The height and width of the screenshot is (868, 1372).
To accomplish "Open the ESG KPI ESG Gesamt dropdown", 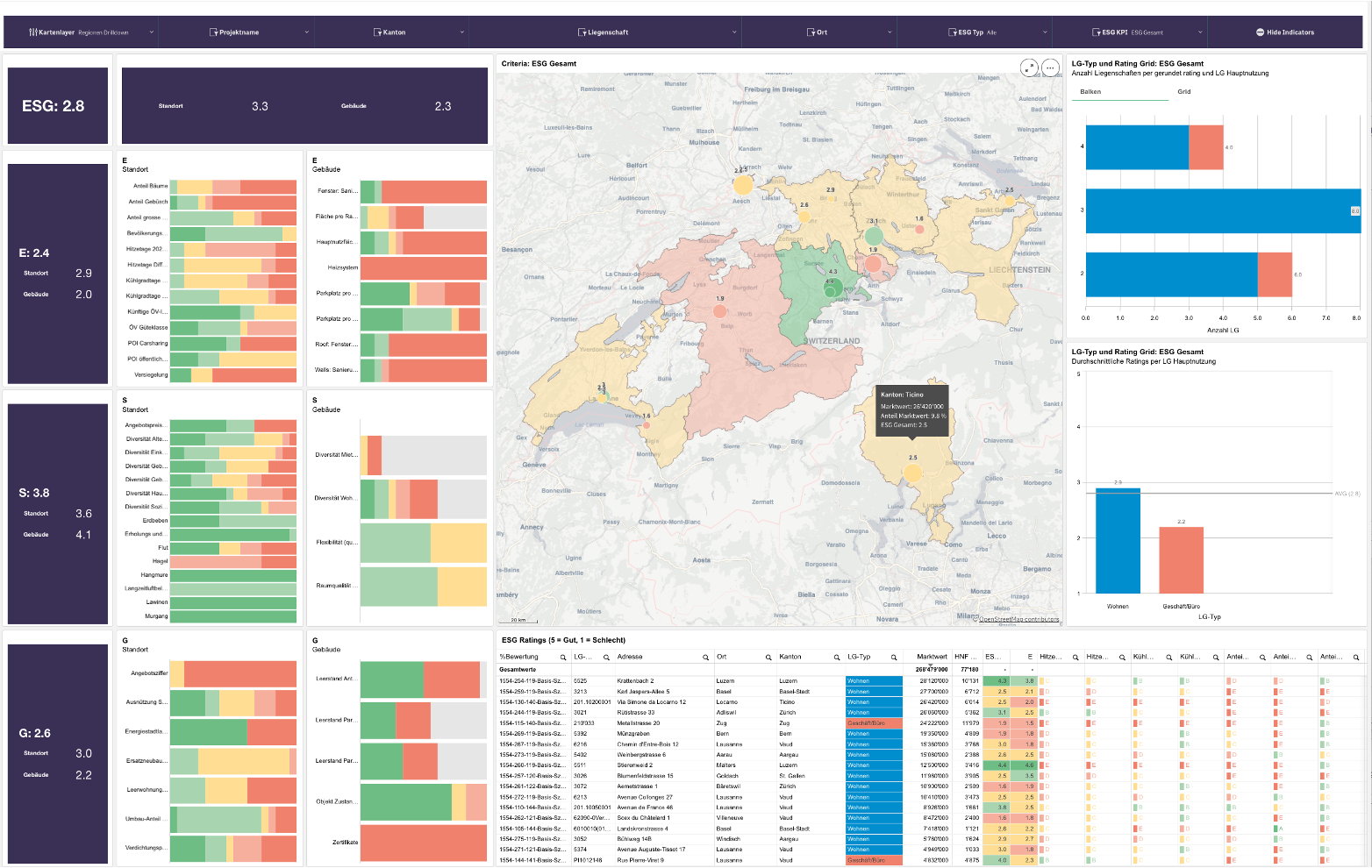I will pyautogui.click(x=1130, y=32).
